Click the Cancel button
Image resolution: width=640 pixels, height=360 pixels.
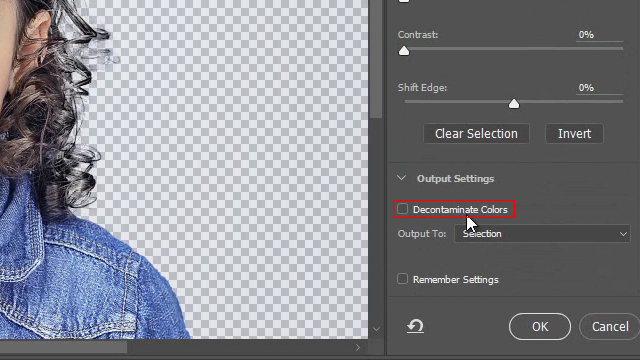[x=610, y=327]
